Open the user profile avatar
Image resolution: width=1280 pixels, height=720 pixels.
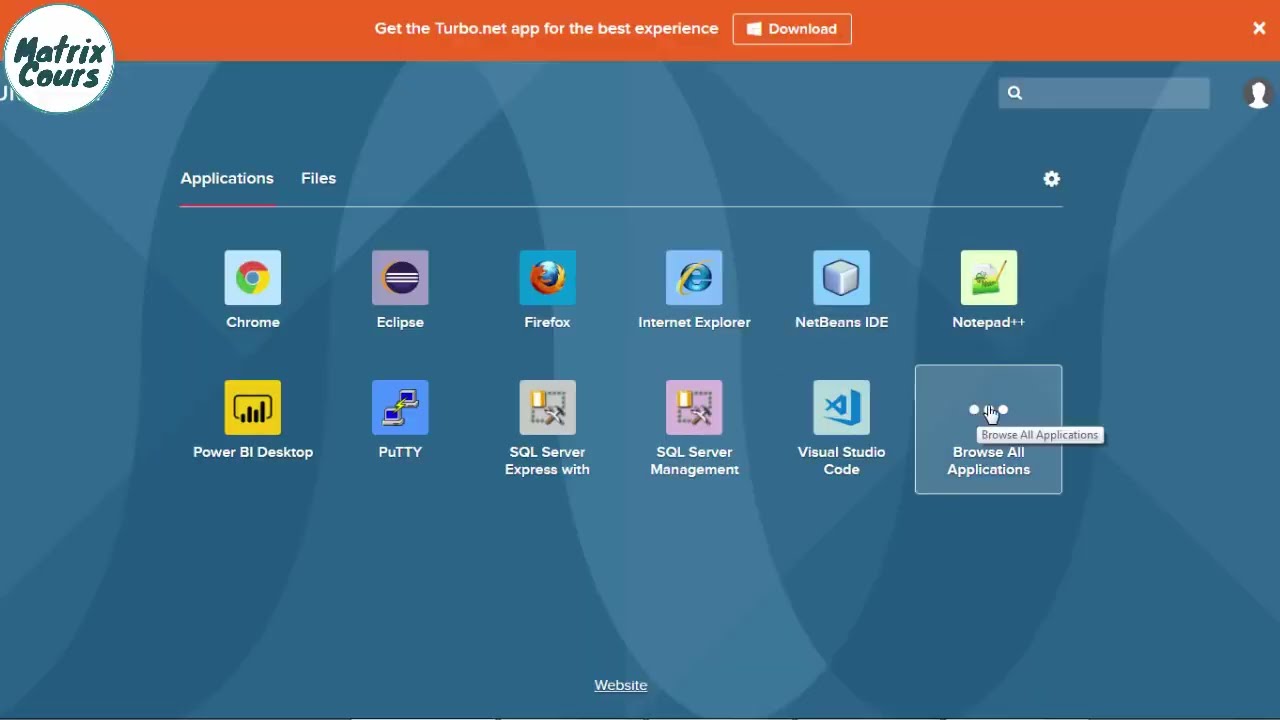coord(1257,93)
